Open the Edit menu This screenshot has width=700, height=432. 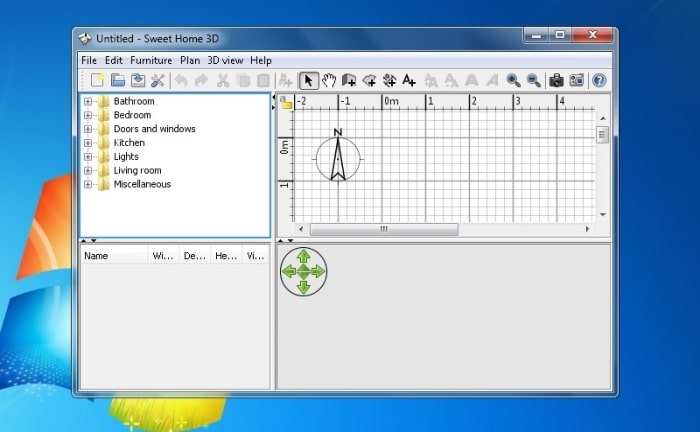pyautogui.click(x=113, y=60)
